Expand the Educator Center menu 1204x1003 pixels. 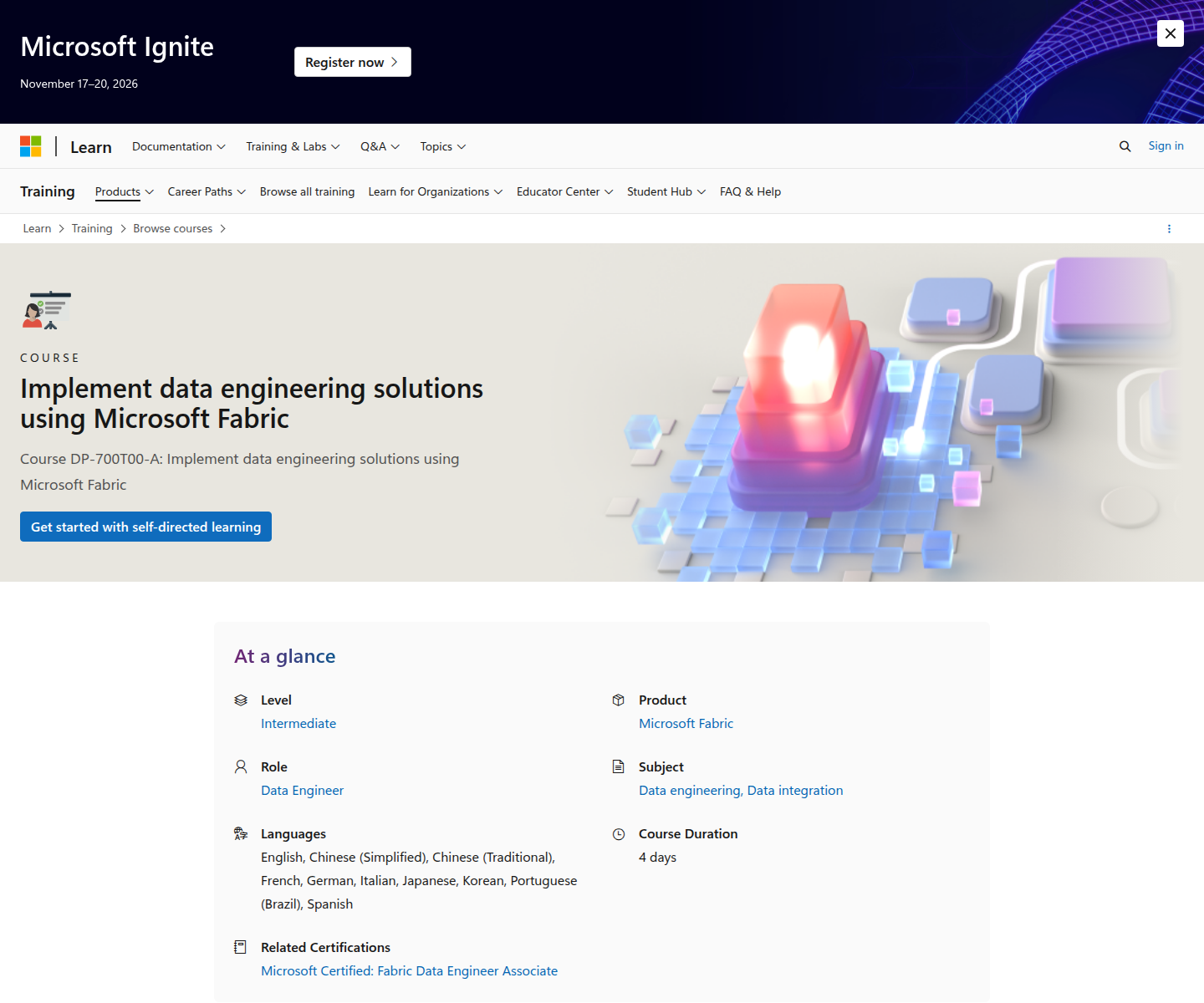[x=565, y=191]
